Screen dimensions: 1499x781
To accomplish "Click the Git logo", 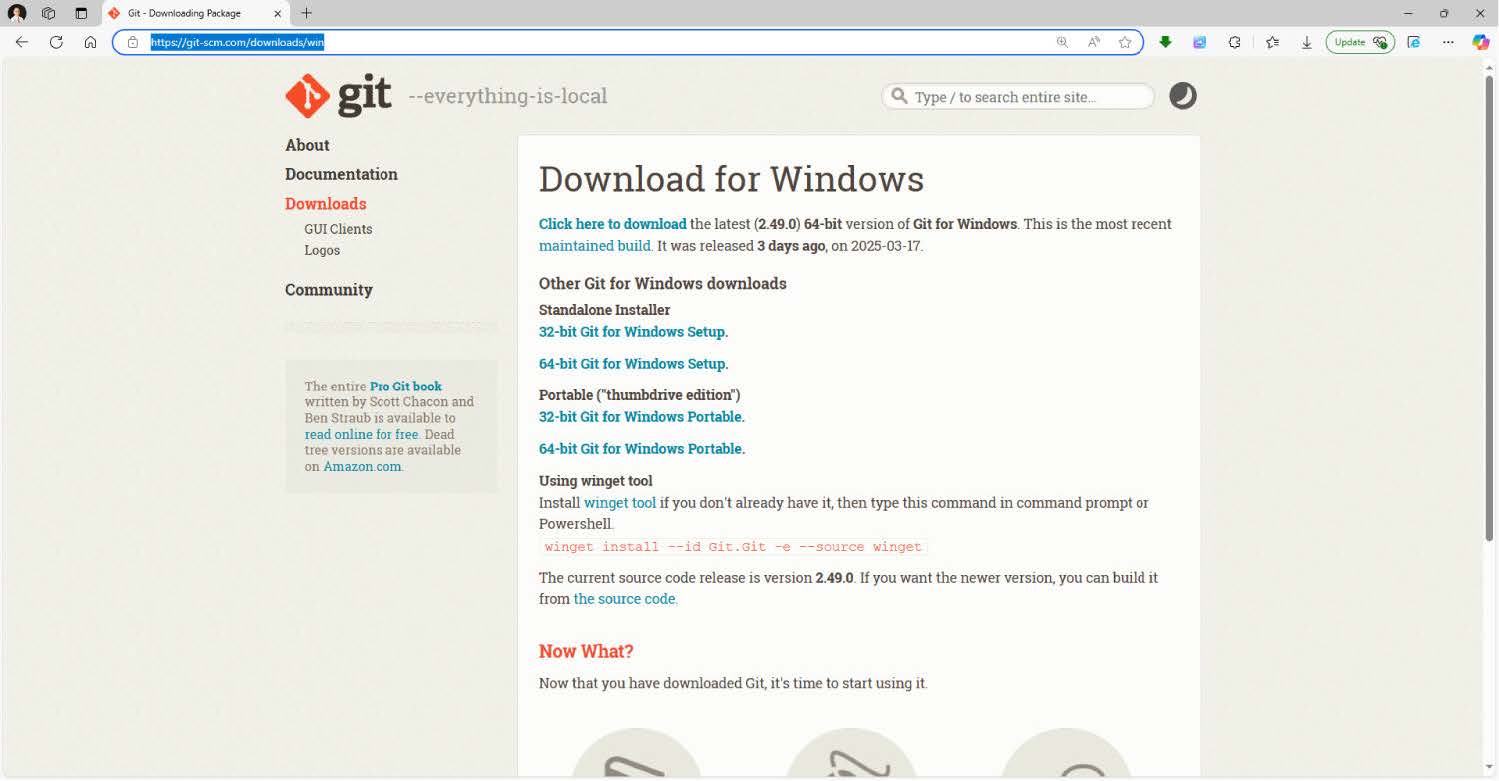I will coord(338,96).
